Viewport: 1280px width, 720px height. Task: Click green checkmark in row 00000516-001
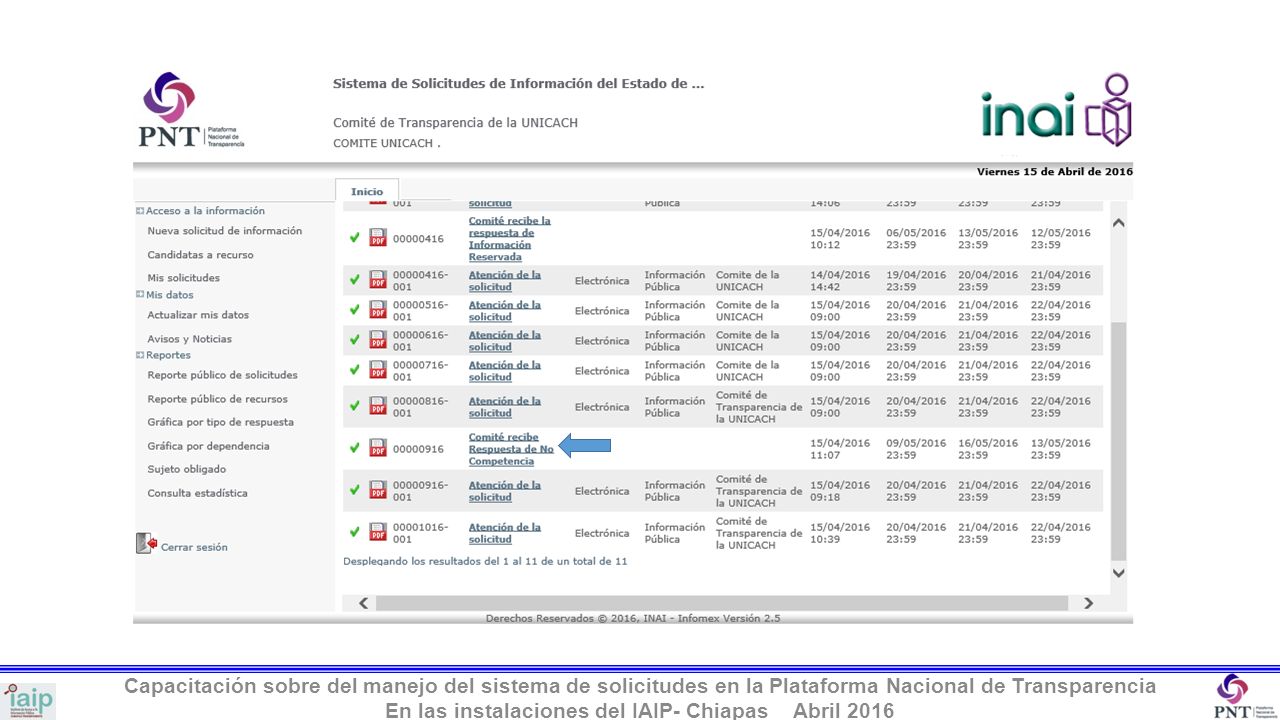coord(354,310)
